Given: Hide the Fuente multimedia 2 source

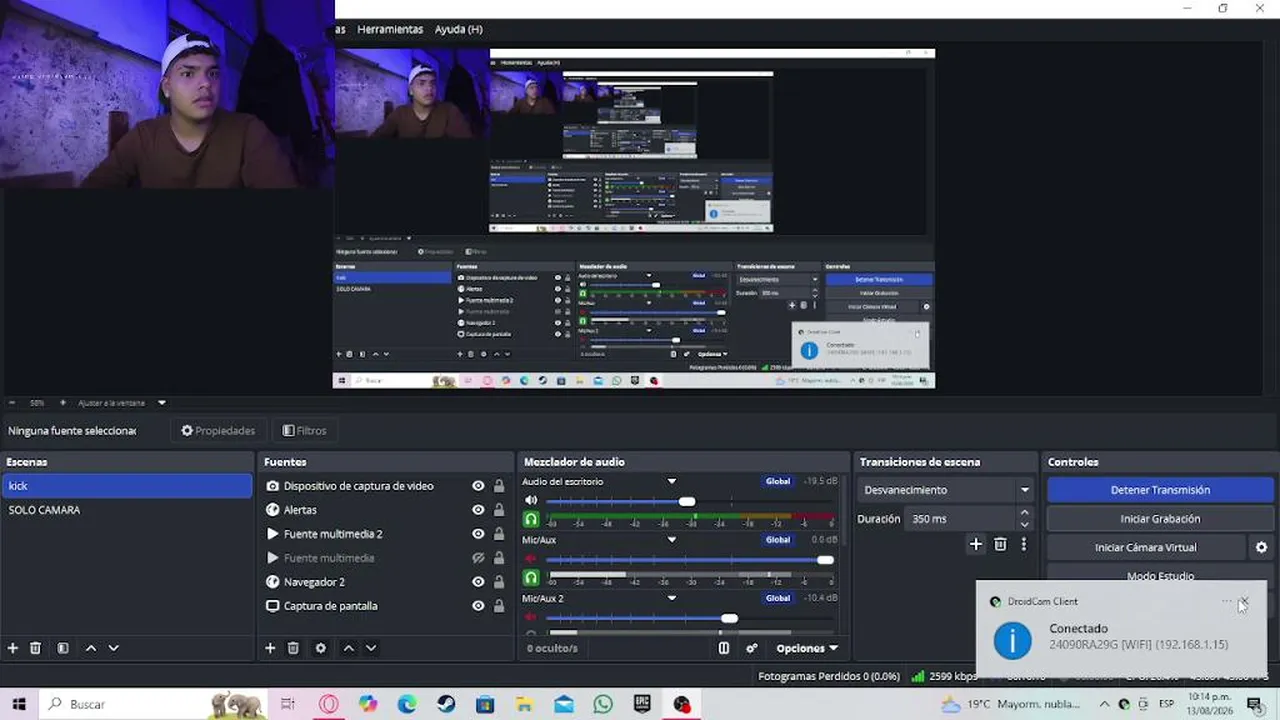Looking at the screenshot, I should click(478, 534).
